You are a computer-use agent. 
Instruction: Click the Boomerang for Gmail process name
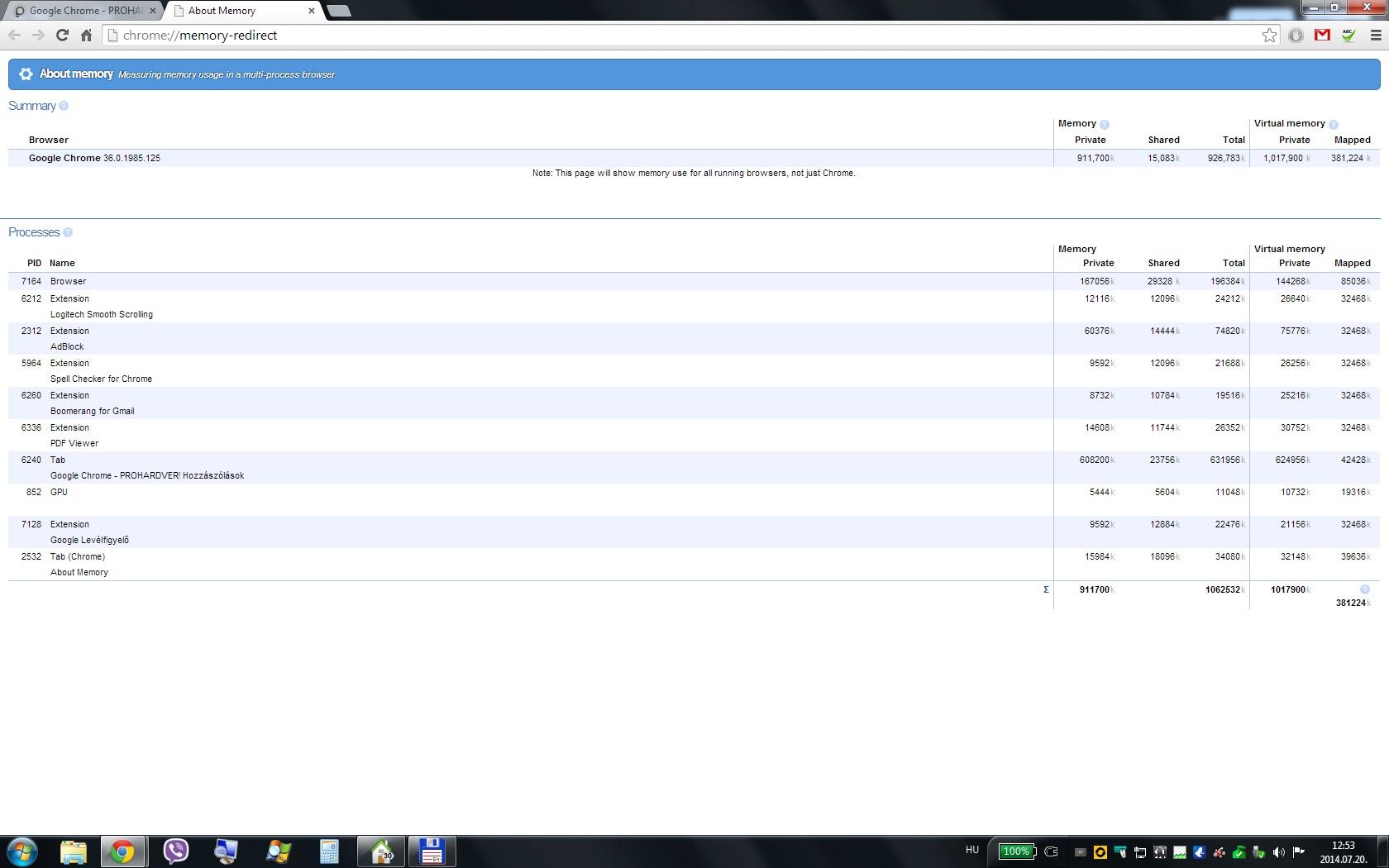[x=92, y=411]
